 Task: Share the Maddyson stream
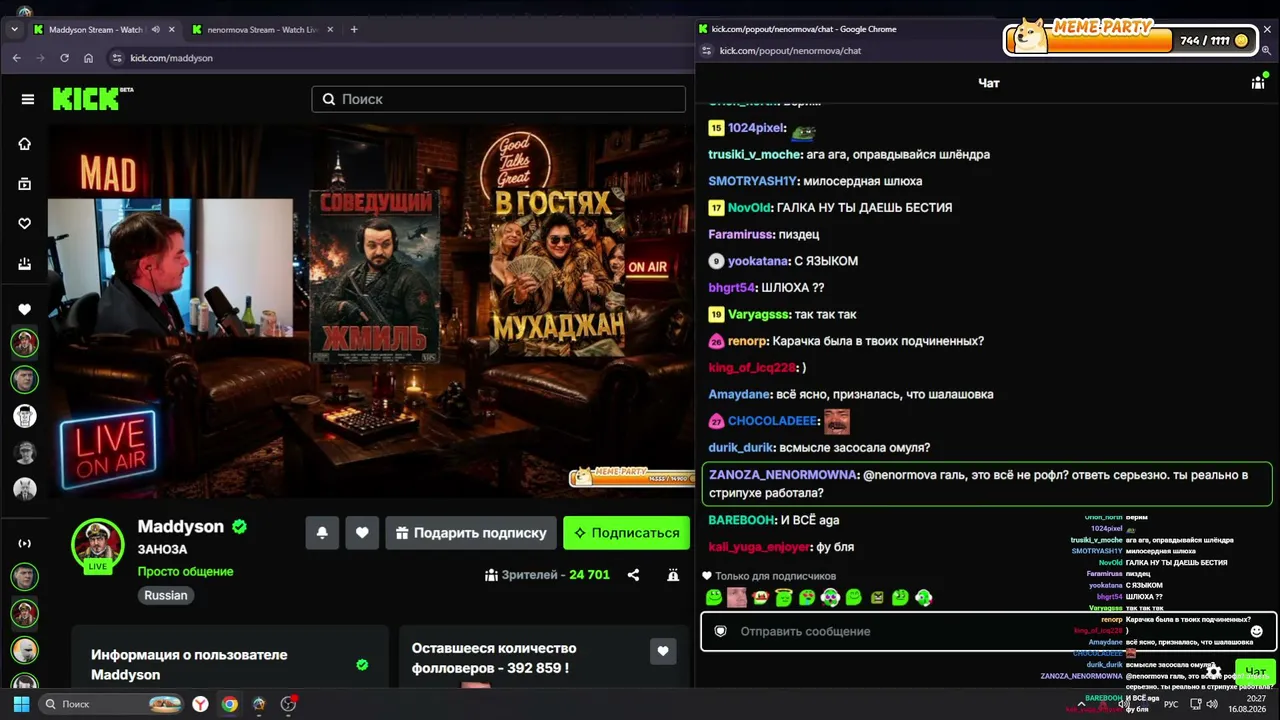point(633,575)
